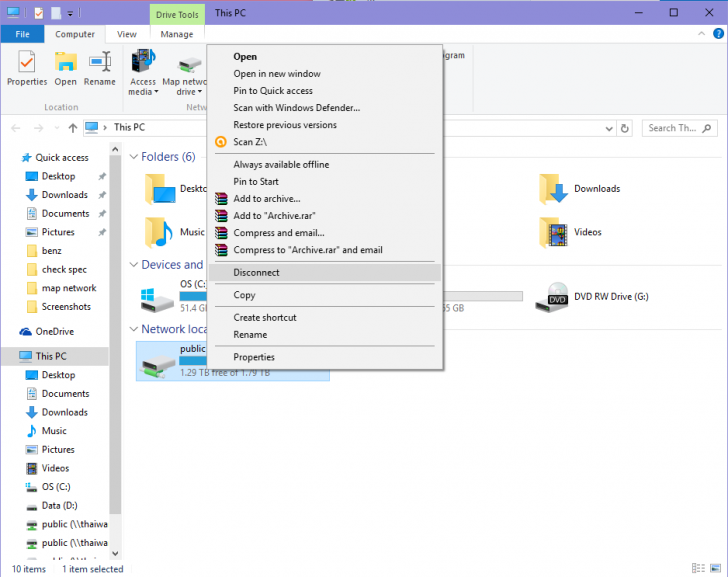Select the public network drive icon
Screen dimensions: 728x577
pyautogui.click(x=158, y=366)
